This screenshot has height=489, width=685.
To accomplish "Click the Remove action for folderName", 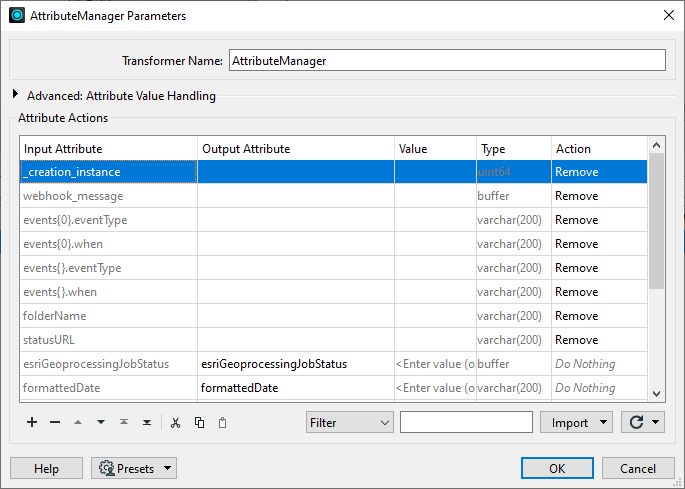I will [x=599, y=316].
